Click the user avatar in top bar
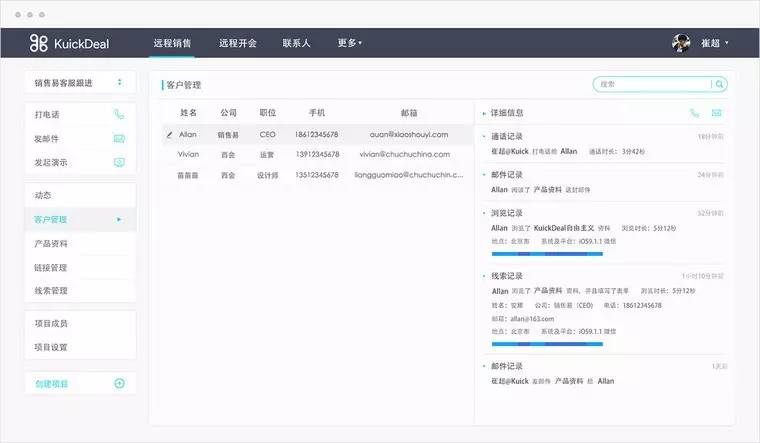 point(682,43)
